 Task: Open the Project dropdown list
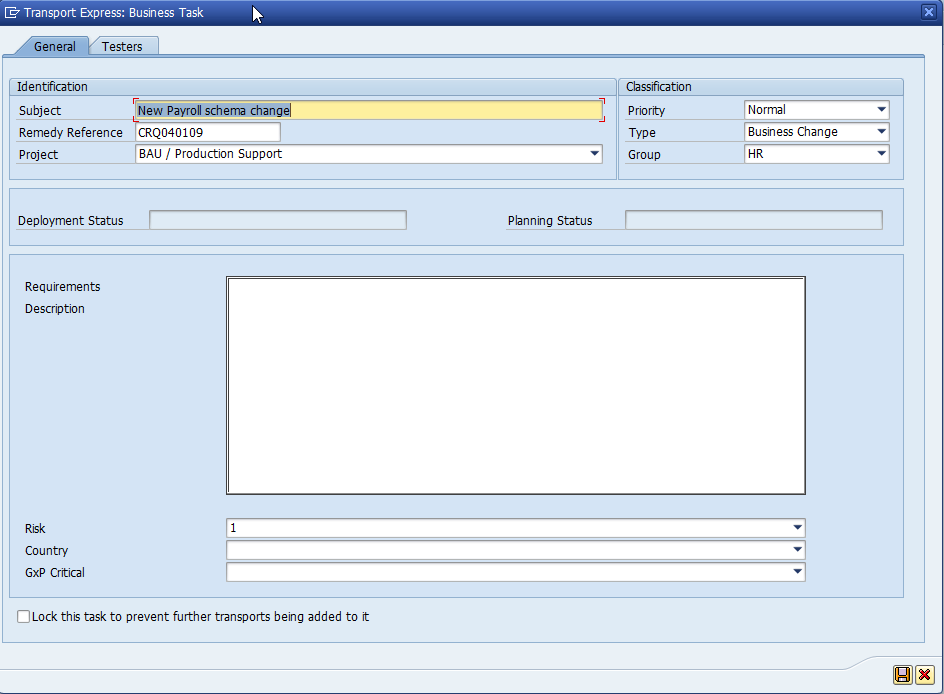coord(594,153)
